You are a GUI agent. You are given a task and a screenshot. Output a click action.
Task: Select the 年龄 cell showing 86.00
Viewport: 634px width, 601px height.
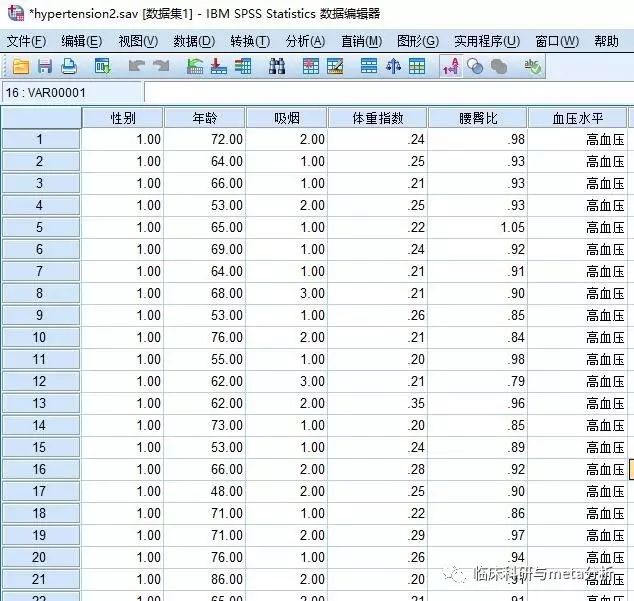coord(205,579)
